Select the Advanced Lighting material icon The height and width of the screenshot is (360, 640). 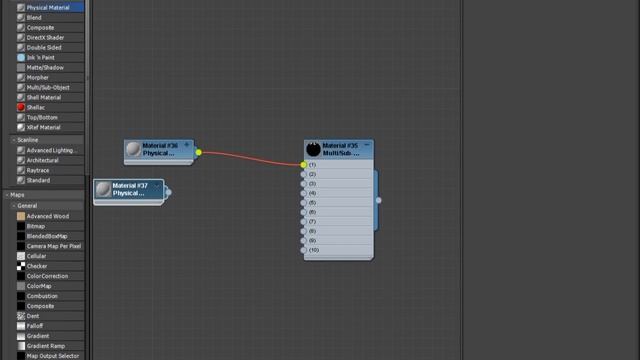tap(21, 150)
